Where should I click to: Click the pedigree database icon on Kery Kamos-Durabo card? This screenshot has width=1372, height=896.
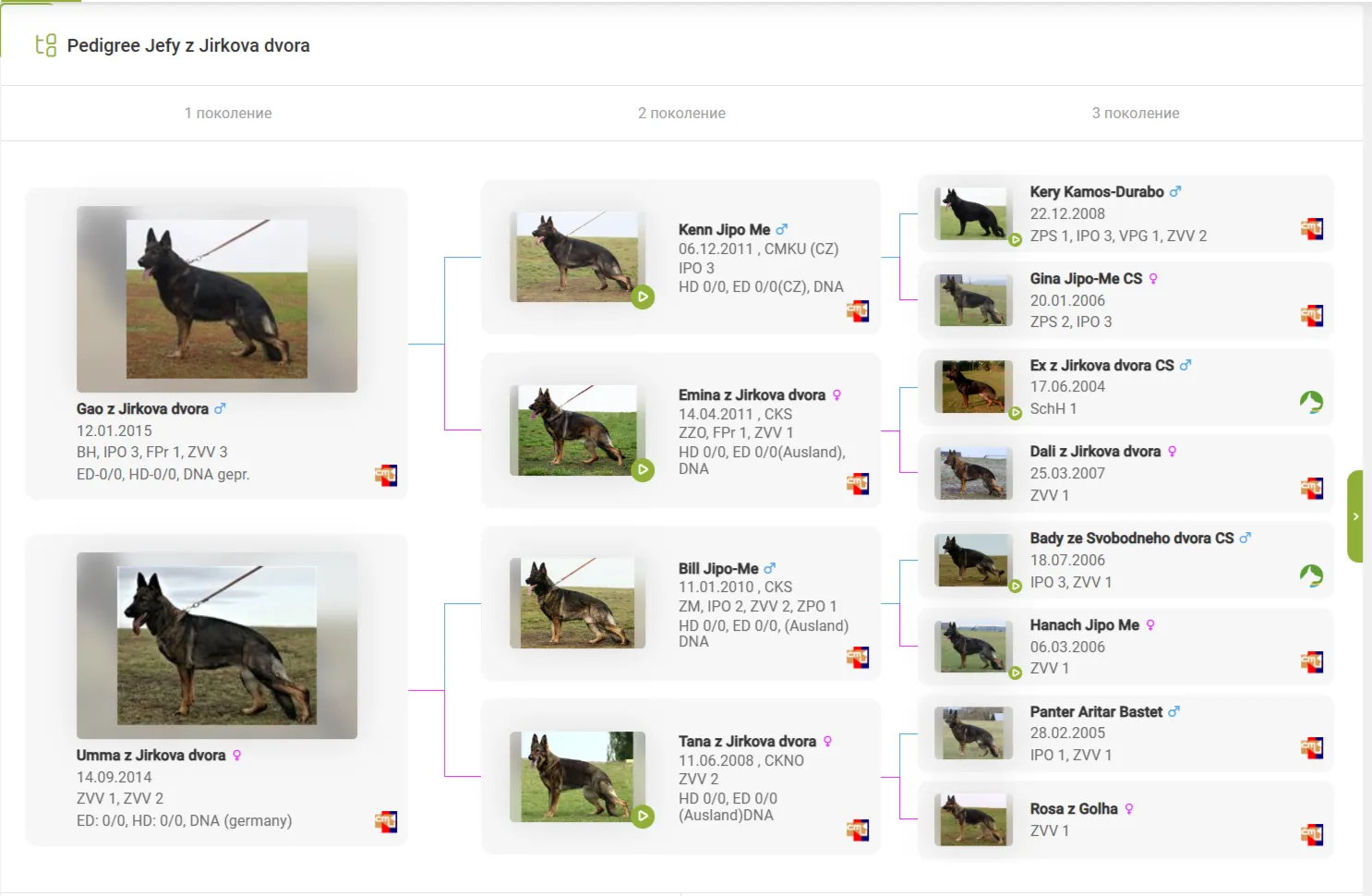[1311, 228]
